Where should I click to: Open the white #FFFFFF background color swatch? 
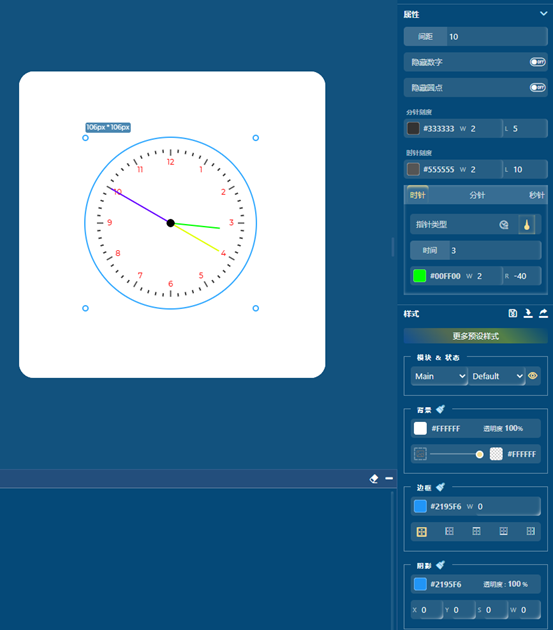420,428
